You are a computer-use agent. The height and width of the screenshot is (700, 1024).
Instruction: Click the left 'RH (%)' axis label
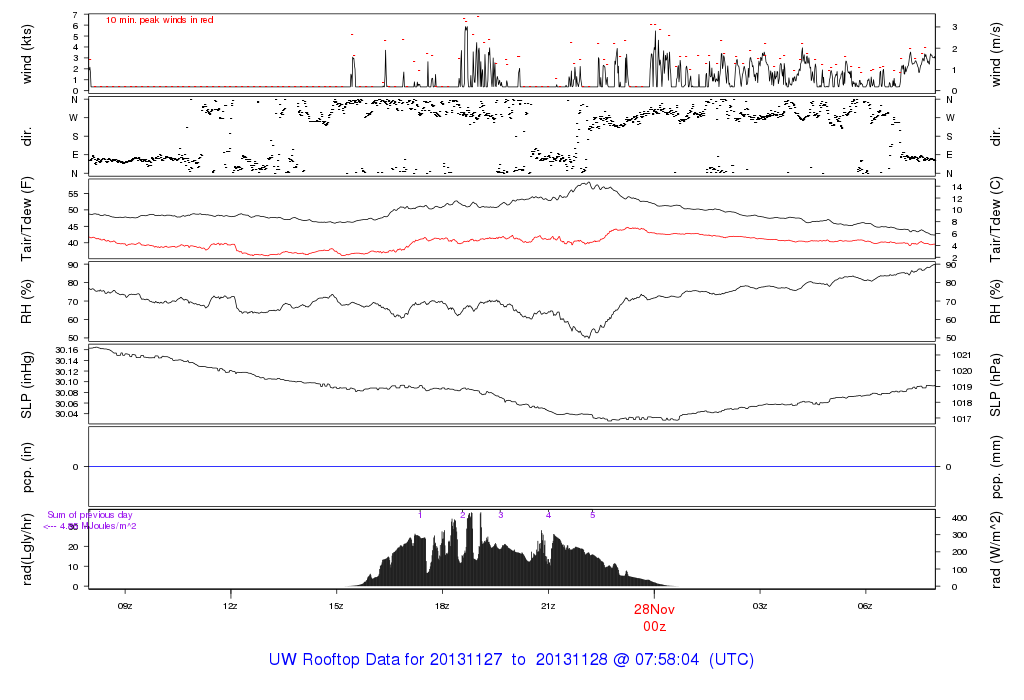[27, 302]
